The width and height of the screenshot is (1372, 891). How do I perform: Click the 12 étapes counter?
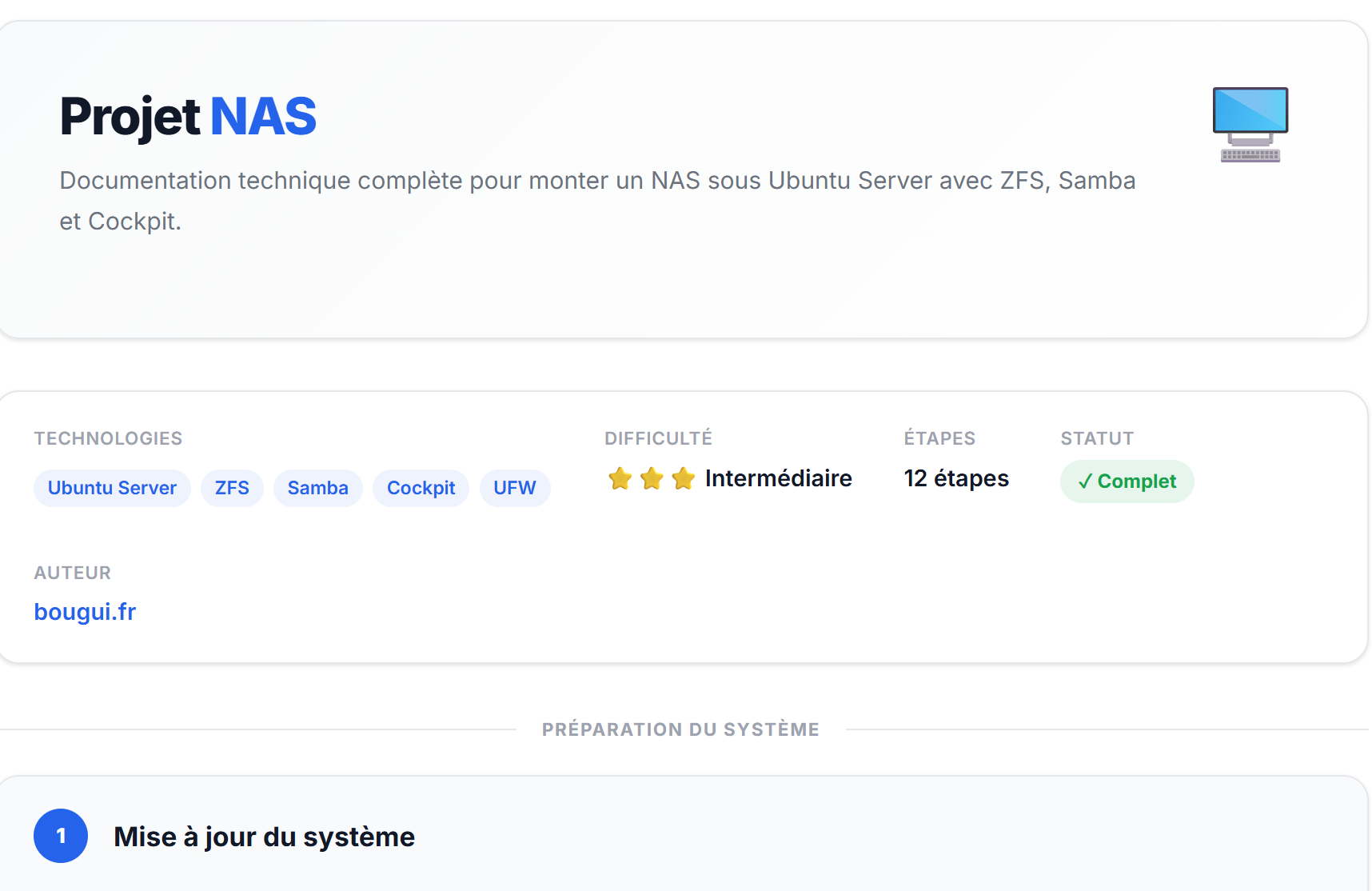pos(955,477)
